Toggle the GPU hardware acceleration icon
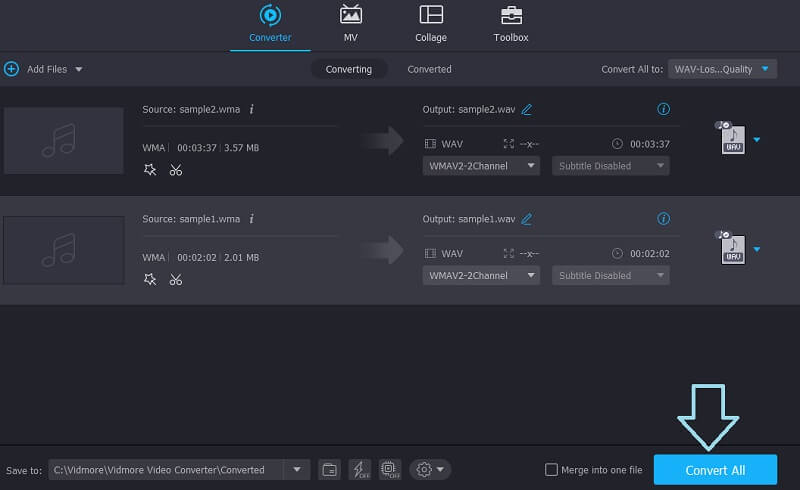 click(x=390, y=469)
